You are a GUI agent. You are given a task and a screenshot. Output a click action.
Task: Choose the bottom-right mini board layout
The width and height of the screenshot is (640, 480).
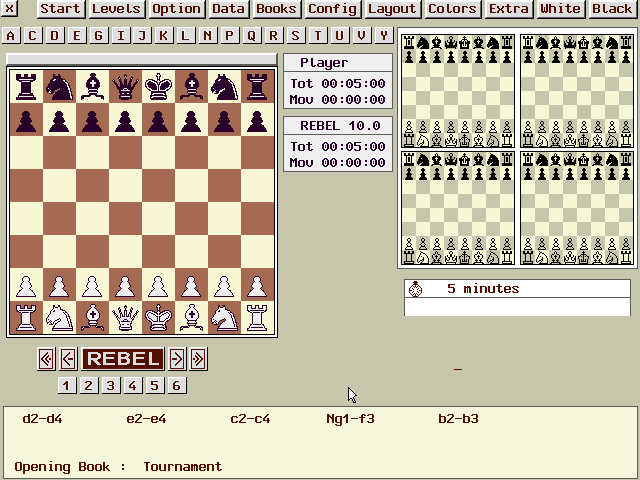[577, 208]
